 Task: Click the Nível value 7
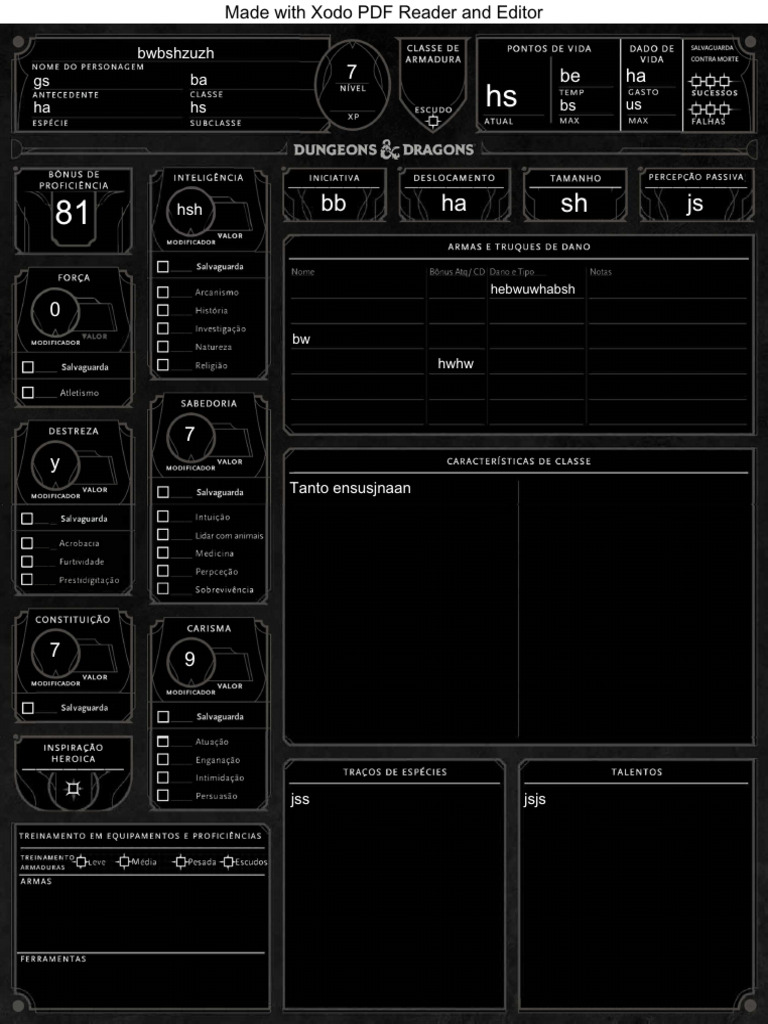coord(352,72)
